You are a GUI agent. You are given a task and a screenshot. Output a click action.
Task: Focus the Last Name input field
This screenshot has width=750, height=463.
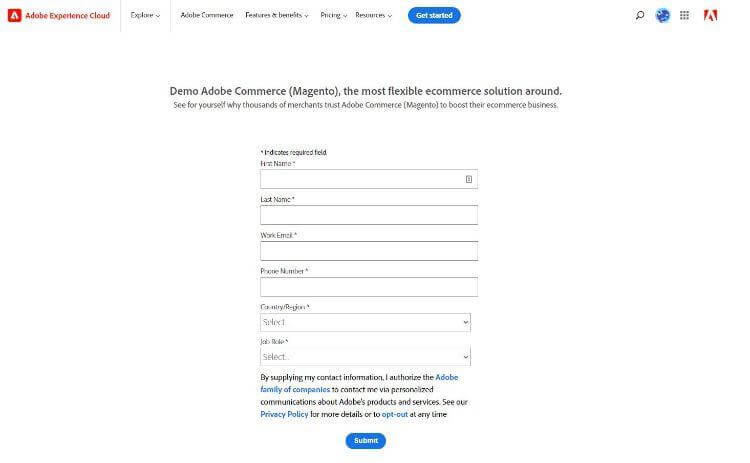(x=369, y=215)
